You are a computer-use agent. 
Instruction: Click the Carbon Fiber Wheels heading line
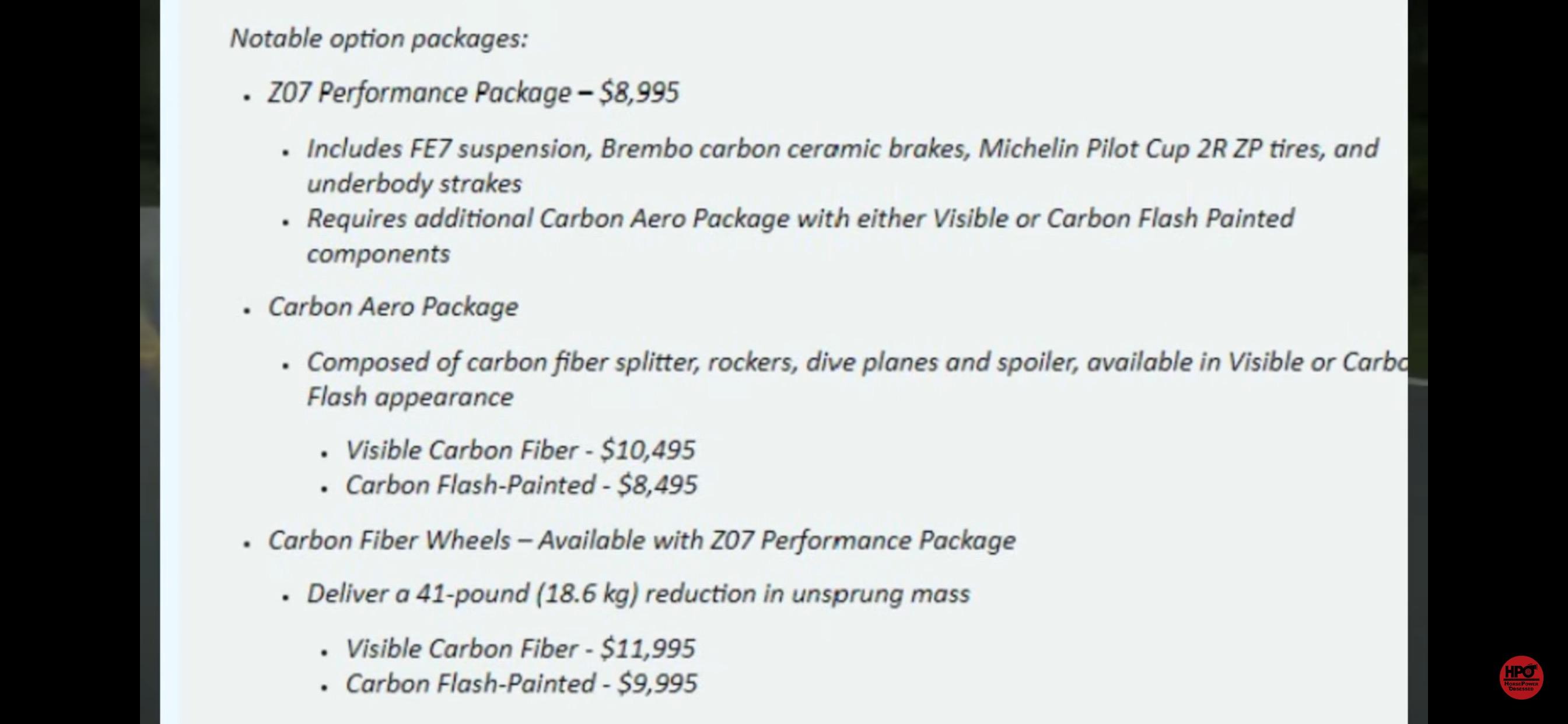pyautogui.click(x=642, y=541)
